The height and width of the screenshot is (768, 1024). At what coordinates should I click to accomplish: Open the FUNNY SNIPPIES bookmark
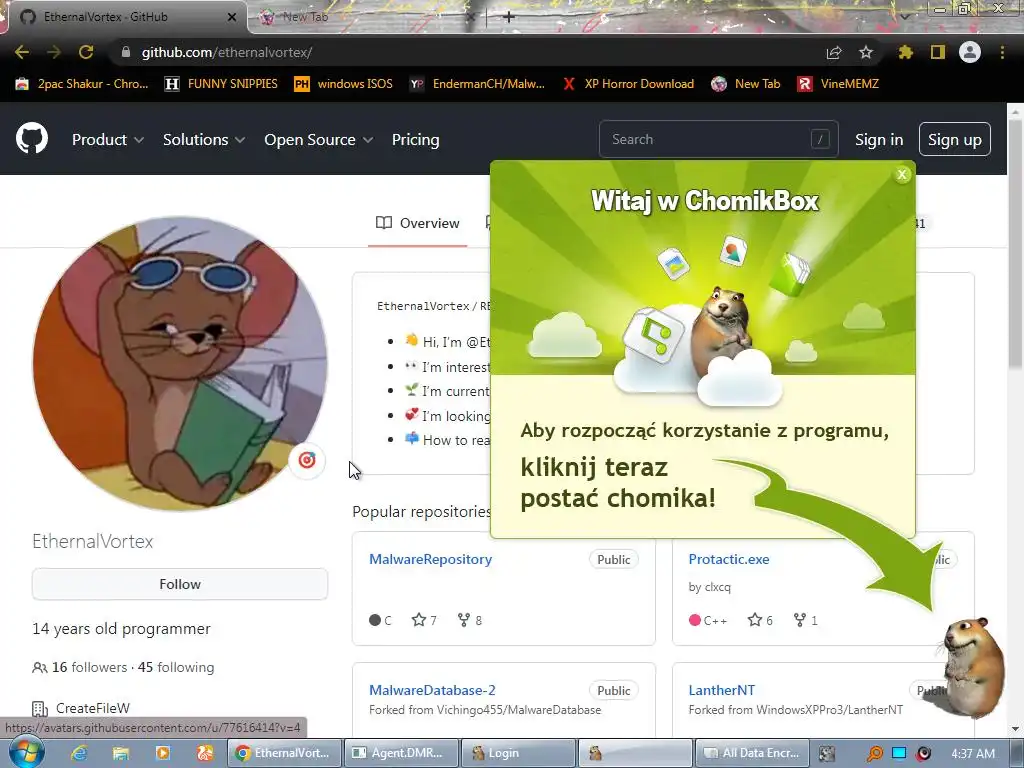(x=221, y=84)
